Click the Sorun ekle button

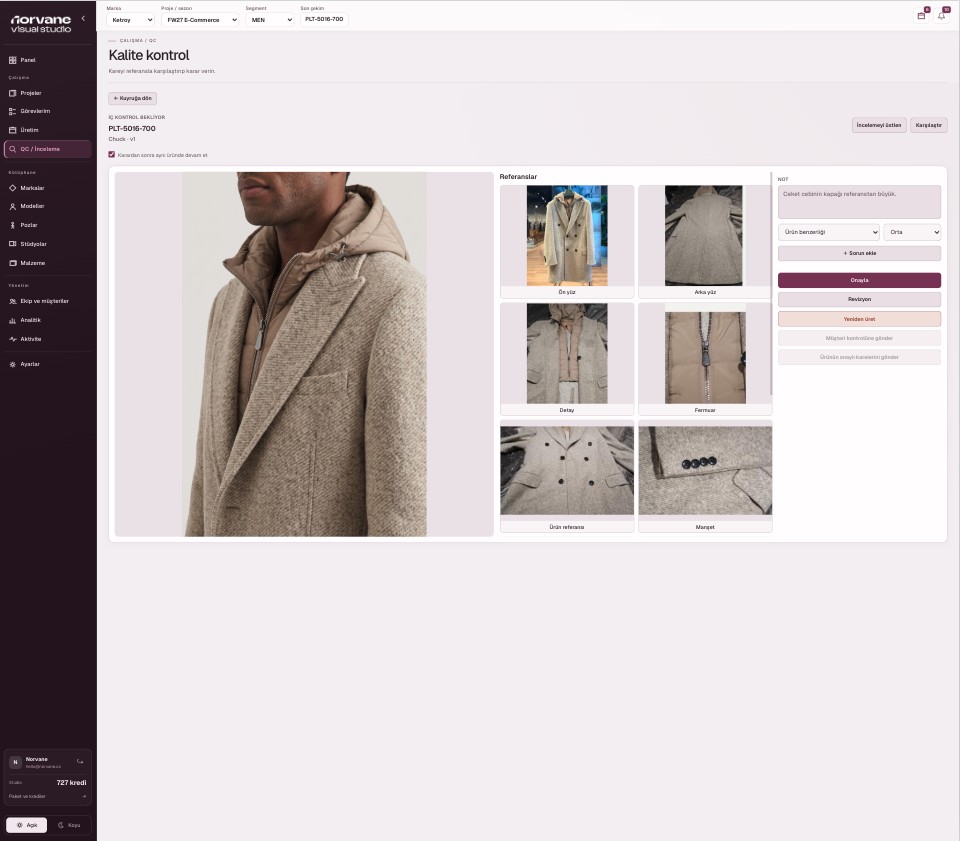click(x=860, y=253)
